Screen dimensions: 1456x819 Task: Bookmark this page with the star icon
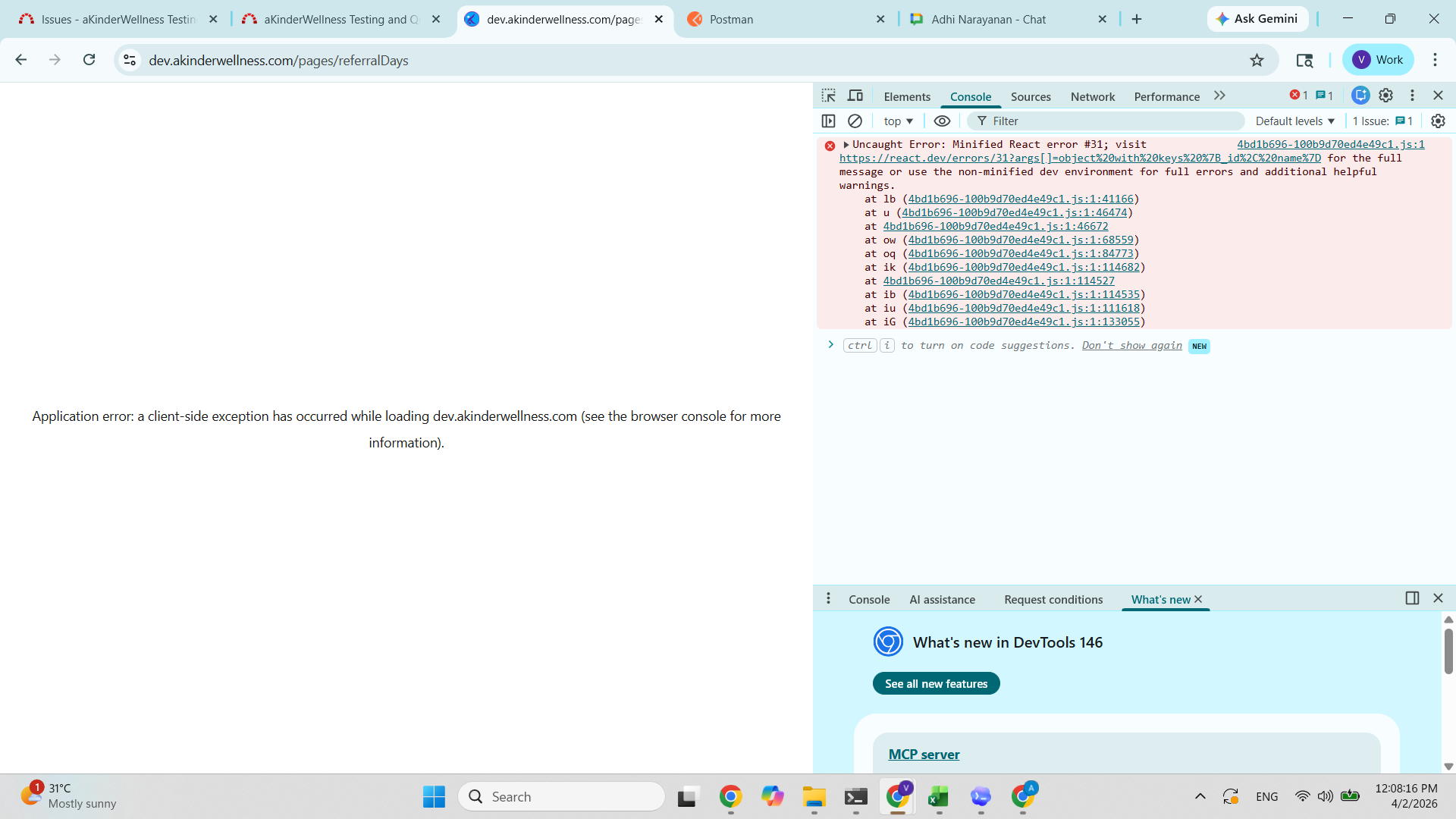pyautogui.click(x=1257, y=60)
